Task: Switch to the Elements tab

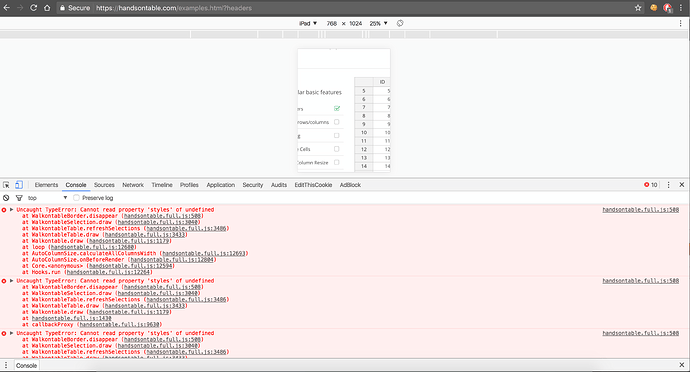Action: 46,185
